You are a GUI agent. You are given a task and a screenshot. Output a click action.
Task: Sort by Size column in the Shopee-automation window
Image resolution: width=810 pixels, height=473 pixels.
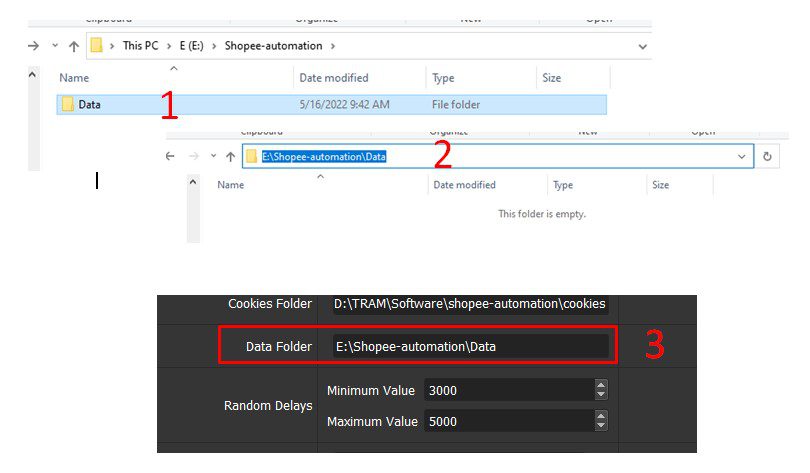click(552, 78)
